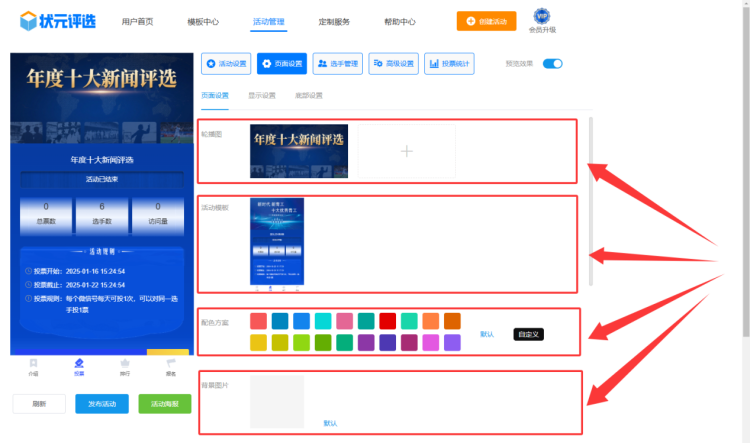Click the orange 创建活动 button

pos(486,21)
